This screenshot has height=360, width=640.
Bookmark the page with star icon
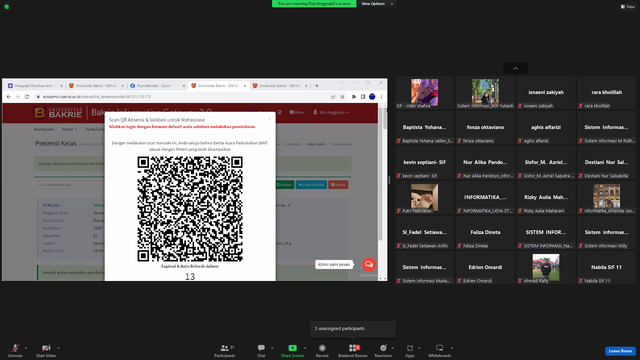342,97
